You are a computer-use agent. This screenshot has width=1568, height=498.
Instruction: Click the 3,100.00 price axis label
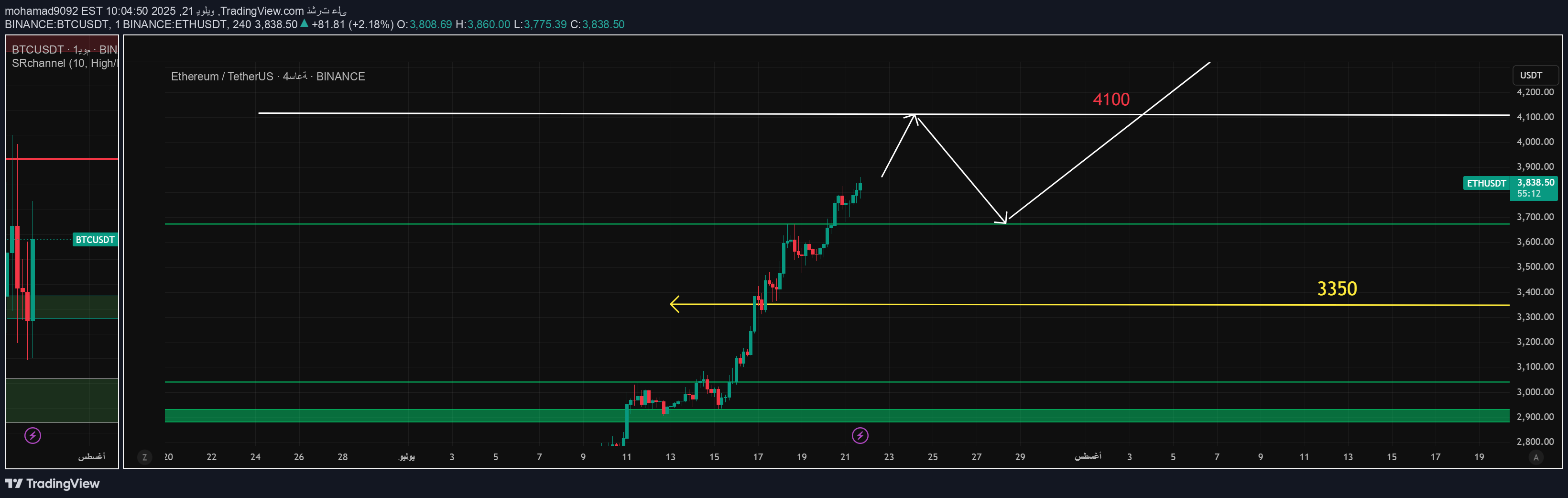click(x=1535, y=366)
